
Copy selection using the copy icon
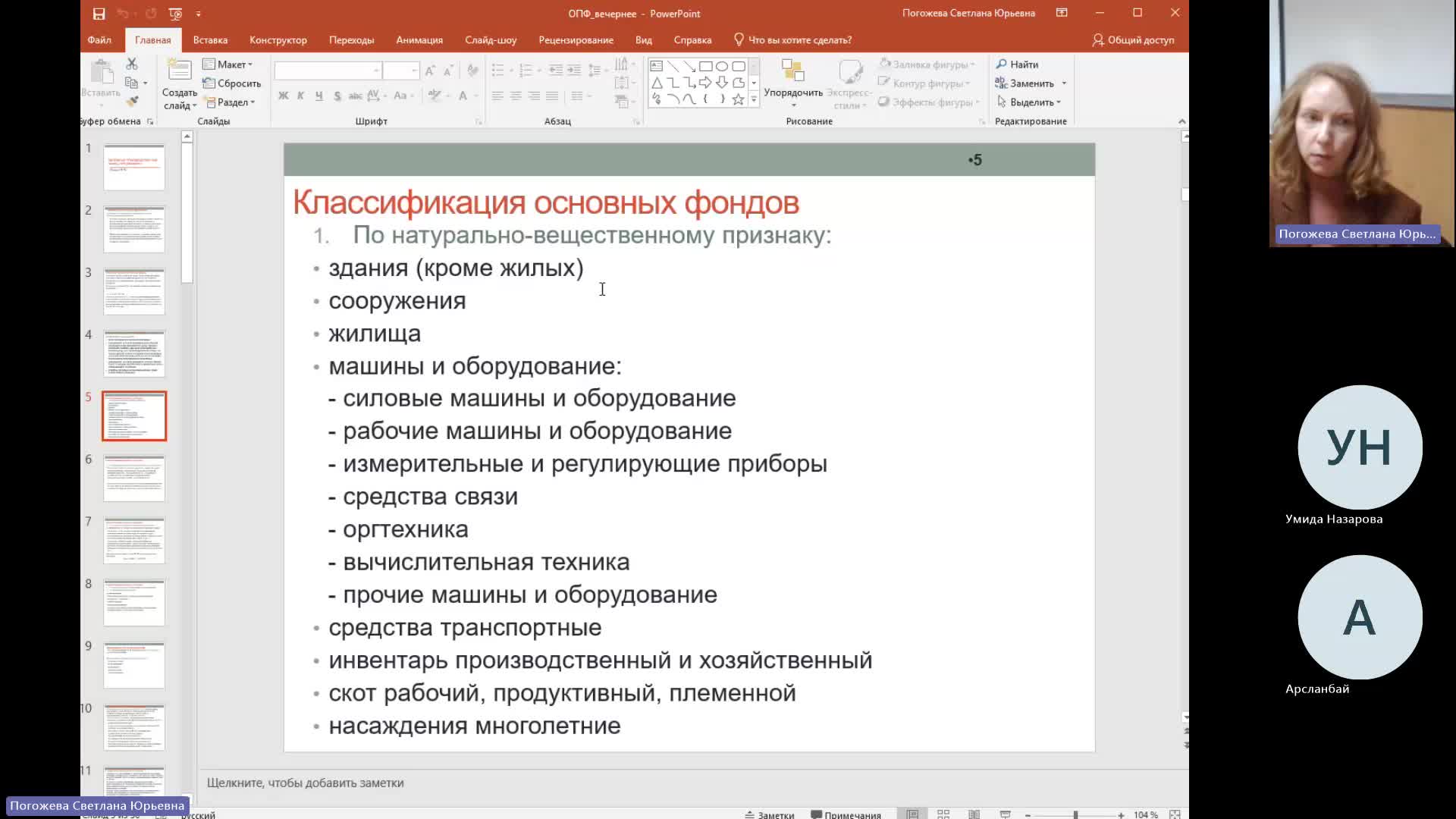pos(131,83)
